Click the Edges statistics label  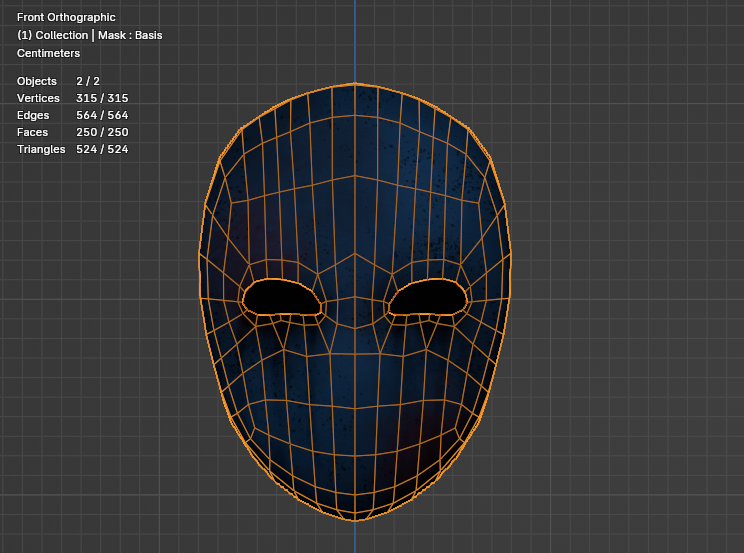click(33, 115)
